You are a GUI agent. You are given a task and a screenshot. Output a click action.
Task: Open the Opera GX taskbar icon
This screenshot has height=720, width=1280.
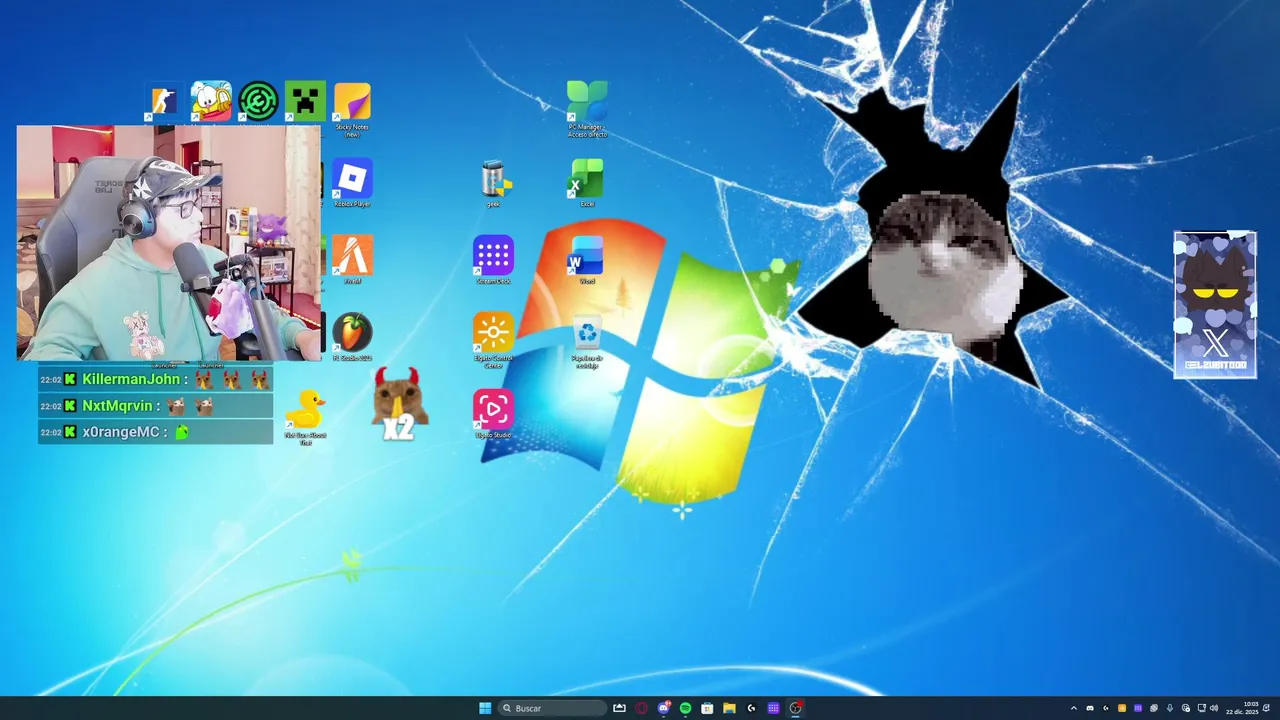pyautogui.click(x=641, y=708)
